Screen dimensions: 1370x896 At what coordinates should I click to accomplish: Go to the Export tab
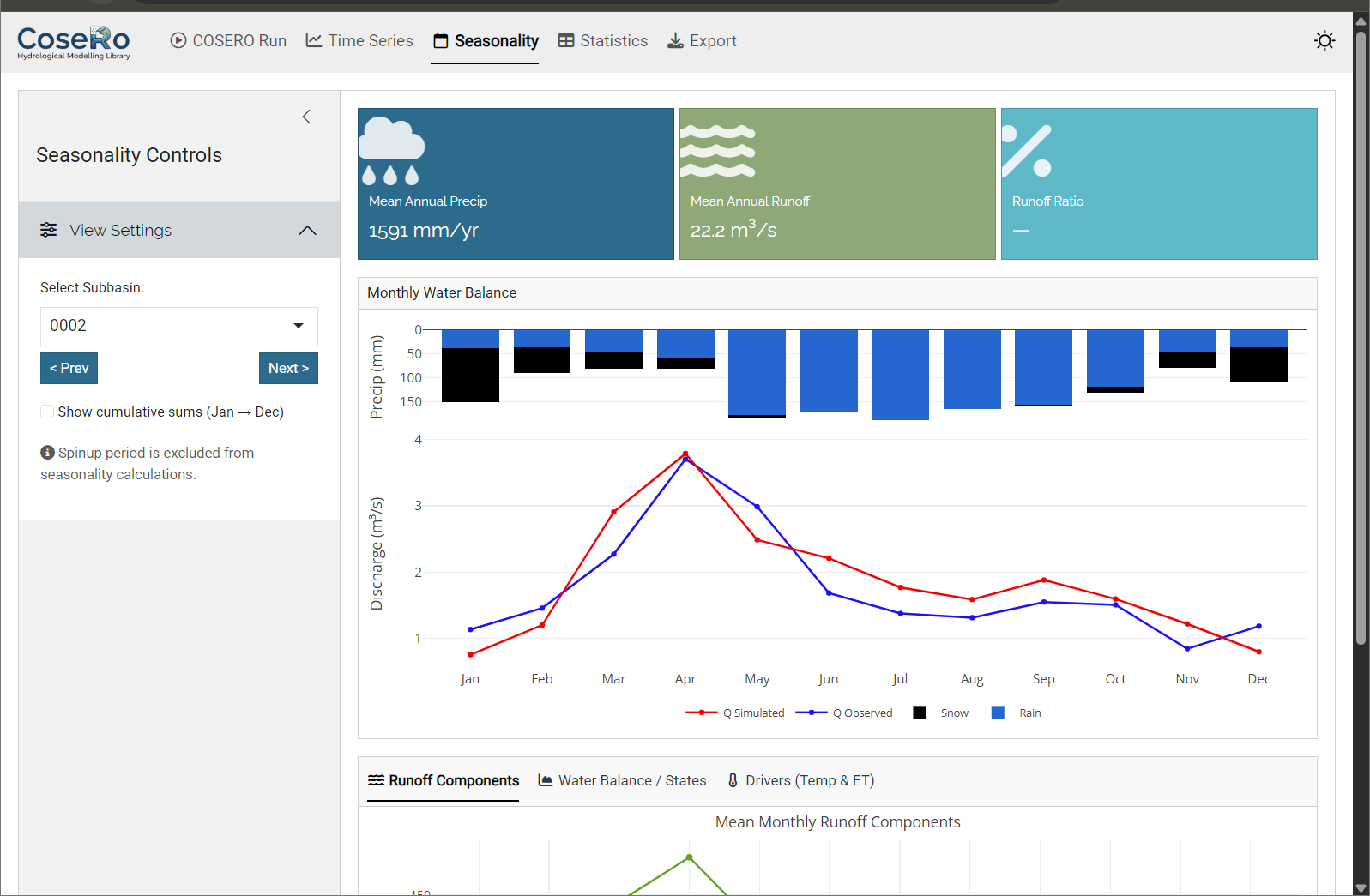tap(702, 41)
